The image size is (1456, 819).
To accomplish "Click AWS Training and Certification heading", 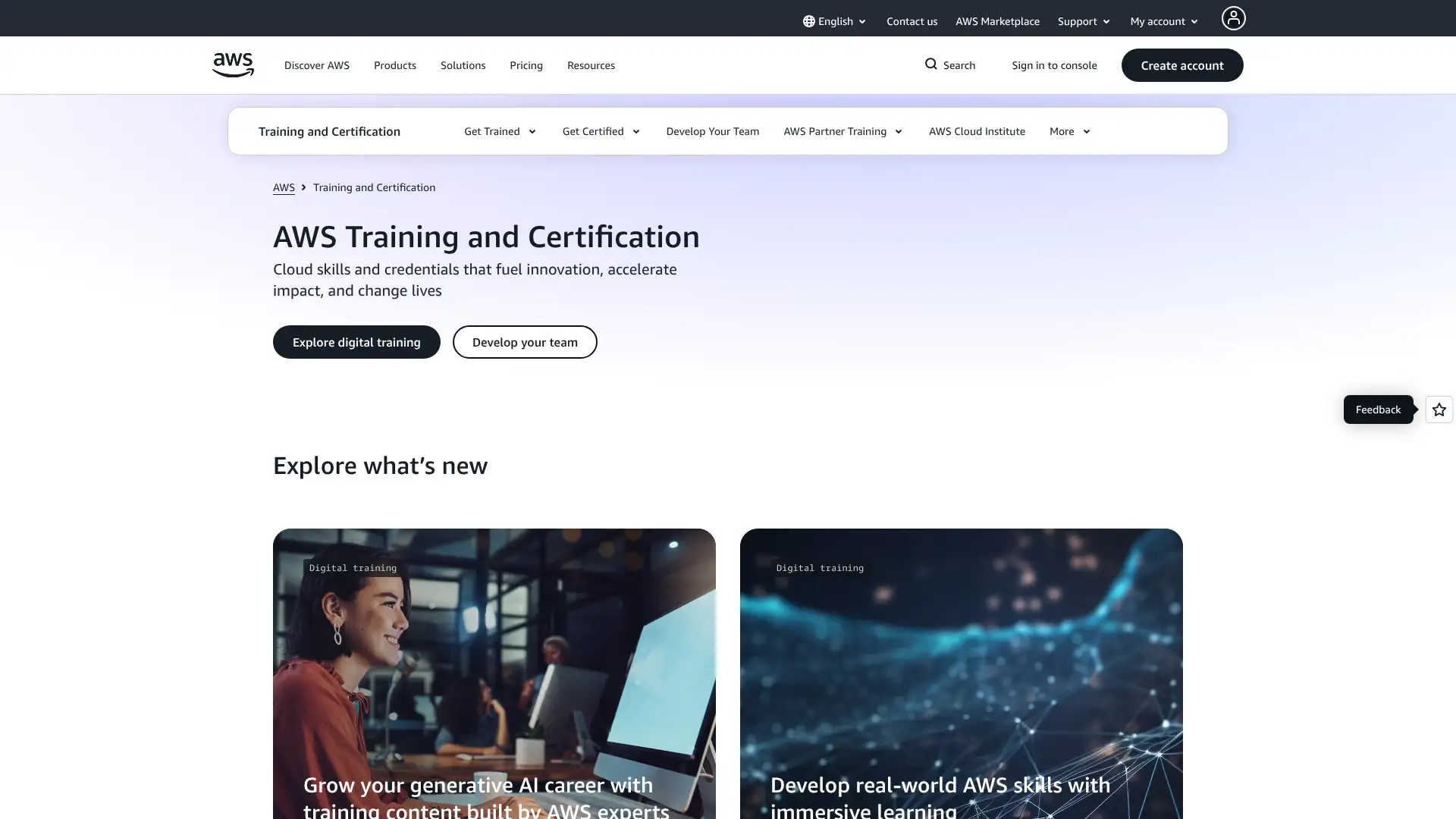I will tap(486, 237).
